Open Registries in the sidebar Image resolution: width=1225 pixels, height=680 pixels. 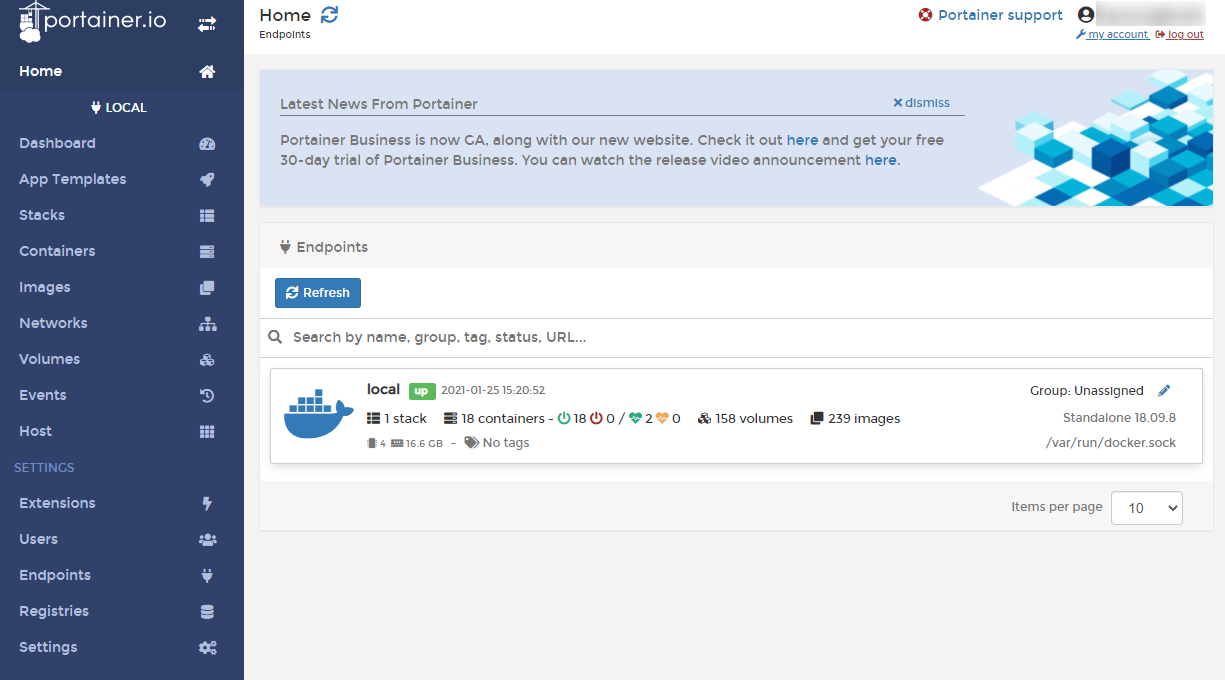click(x=122, y=612)
